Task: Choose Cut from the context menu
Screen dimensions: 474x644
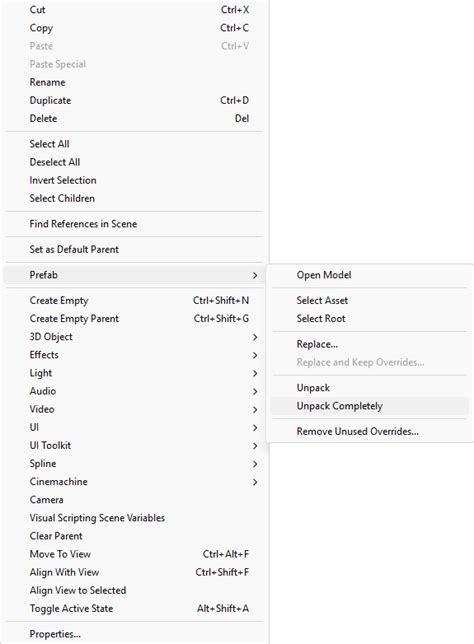Action: point(134,10)
